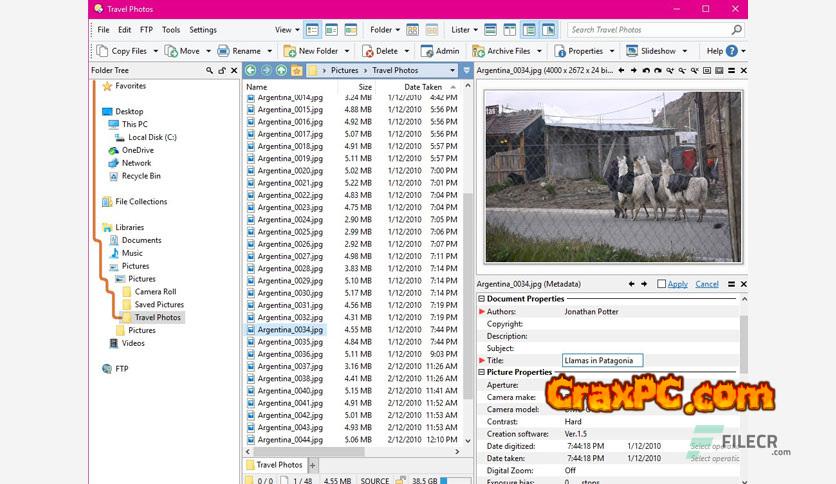The height and width of the screenshot is (484, 836).
Task: Click the Cancel link in metadata panel
Action: point(706,284)
